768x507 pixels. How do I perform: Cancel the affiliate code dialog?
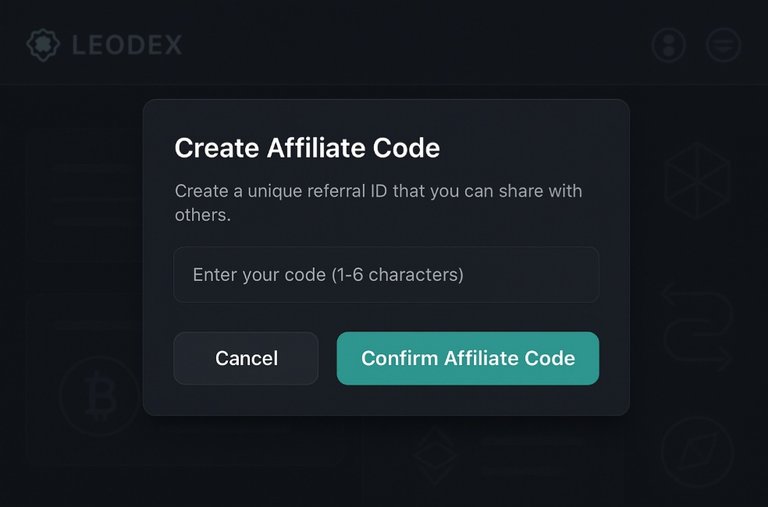coord(246,358)
